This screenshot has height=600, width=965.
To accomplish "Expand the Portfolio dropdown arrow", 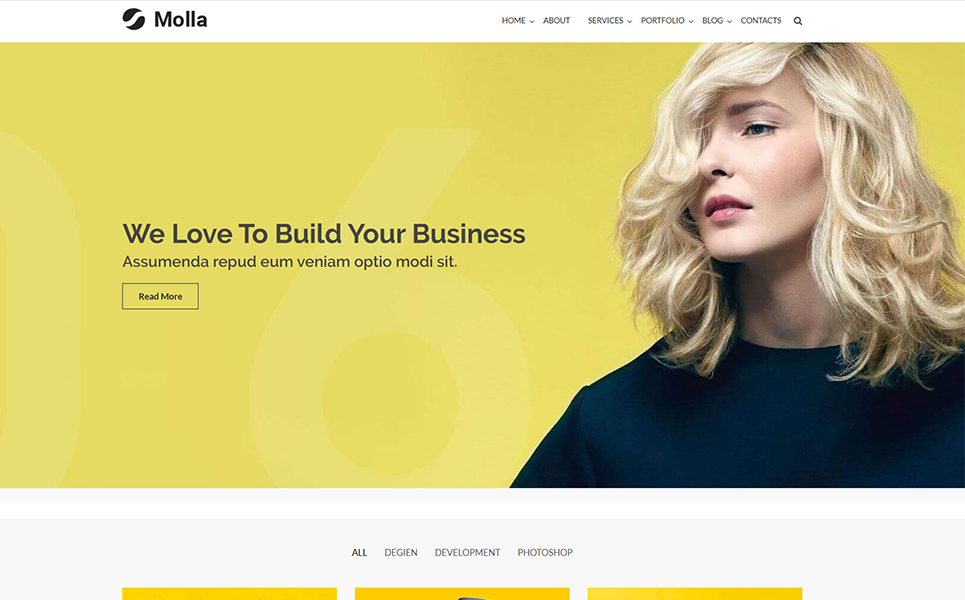I will click(691, 22).
